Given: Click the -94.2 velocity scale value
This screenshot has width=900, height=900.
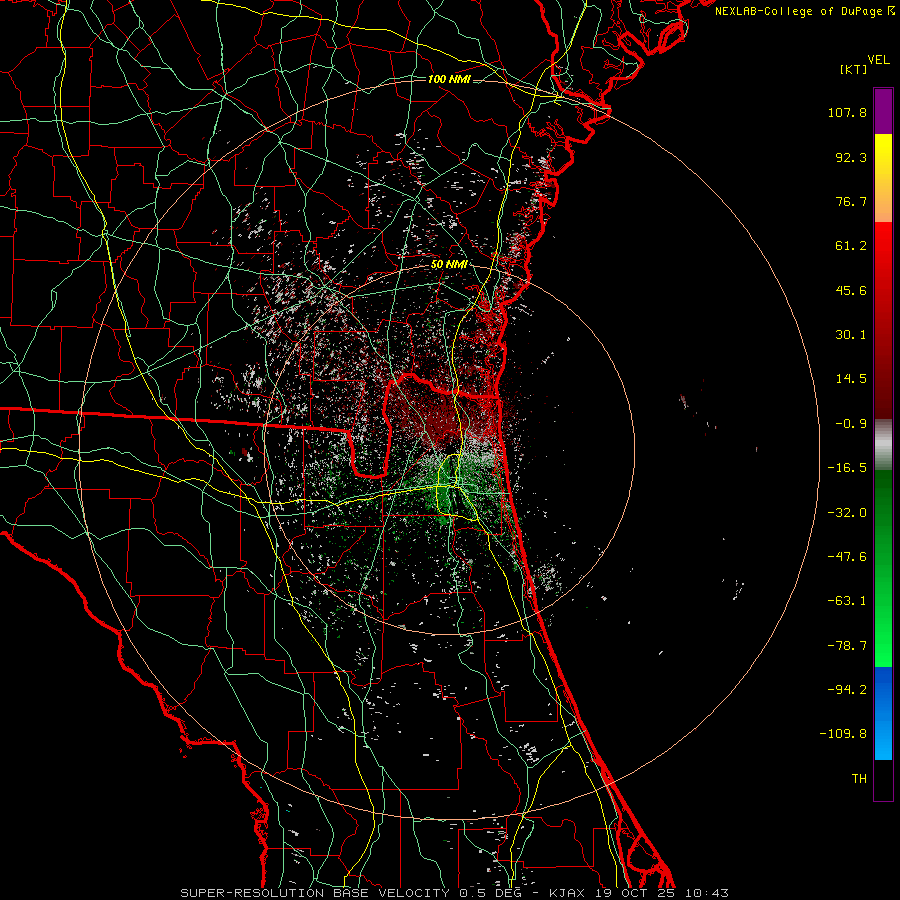Looking at the screenshot, I should click(x=847, y=689).
